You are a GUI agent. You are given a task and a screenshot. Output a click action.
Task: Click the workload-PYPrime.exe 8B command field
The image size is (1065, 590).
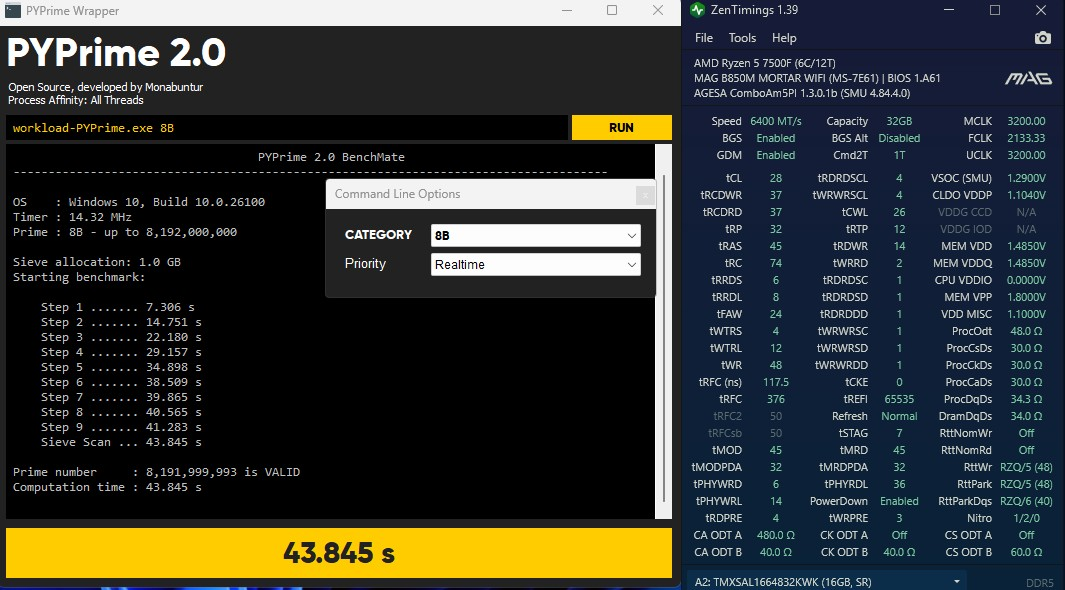[287, 128]
